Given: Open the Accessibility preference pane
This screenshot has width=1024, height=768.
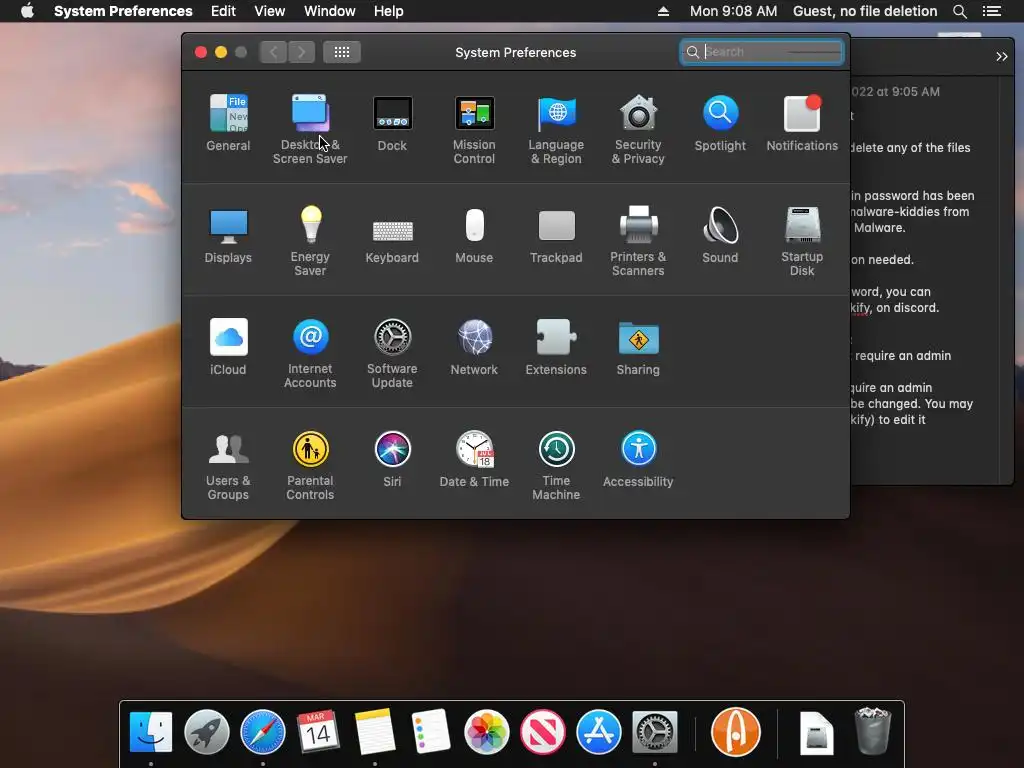Looking at the screenshot, I should [638, 459].
